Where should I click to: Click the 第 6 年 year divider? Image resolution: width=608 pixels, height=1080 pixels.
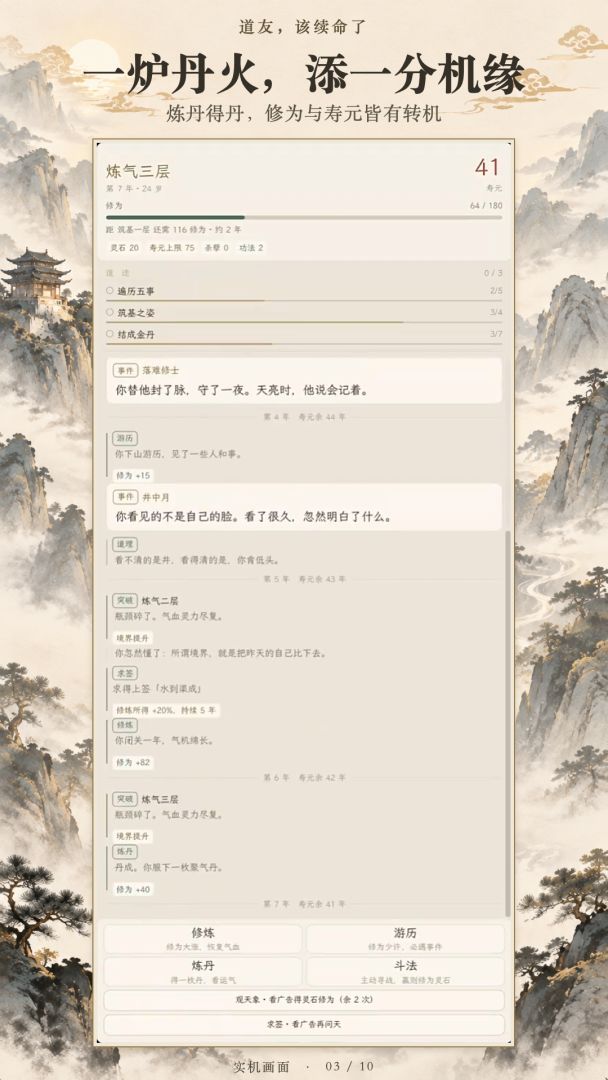[x=304, y=777]
